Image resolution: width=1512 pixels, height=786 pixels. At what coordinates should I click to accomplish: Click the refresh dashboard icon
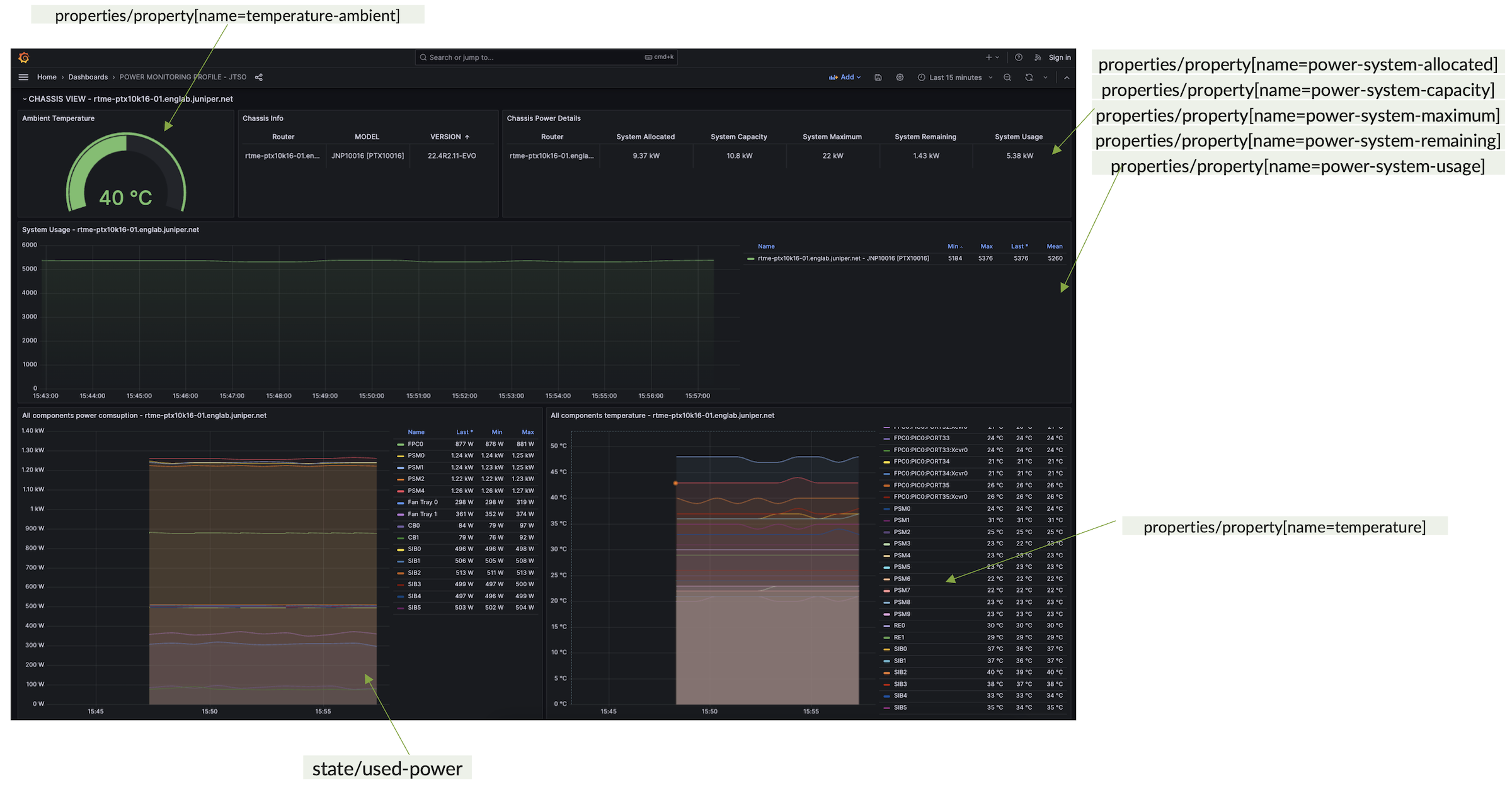(1029, 77)
